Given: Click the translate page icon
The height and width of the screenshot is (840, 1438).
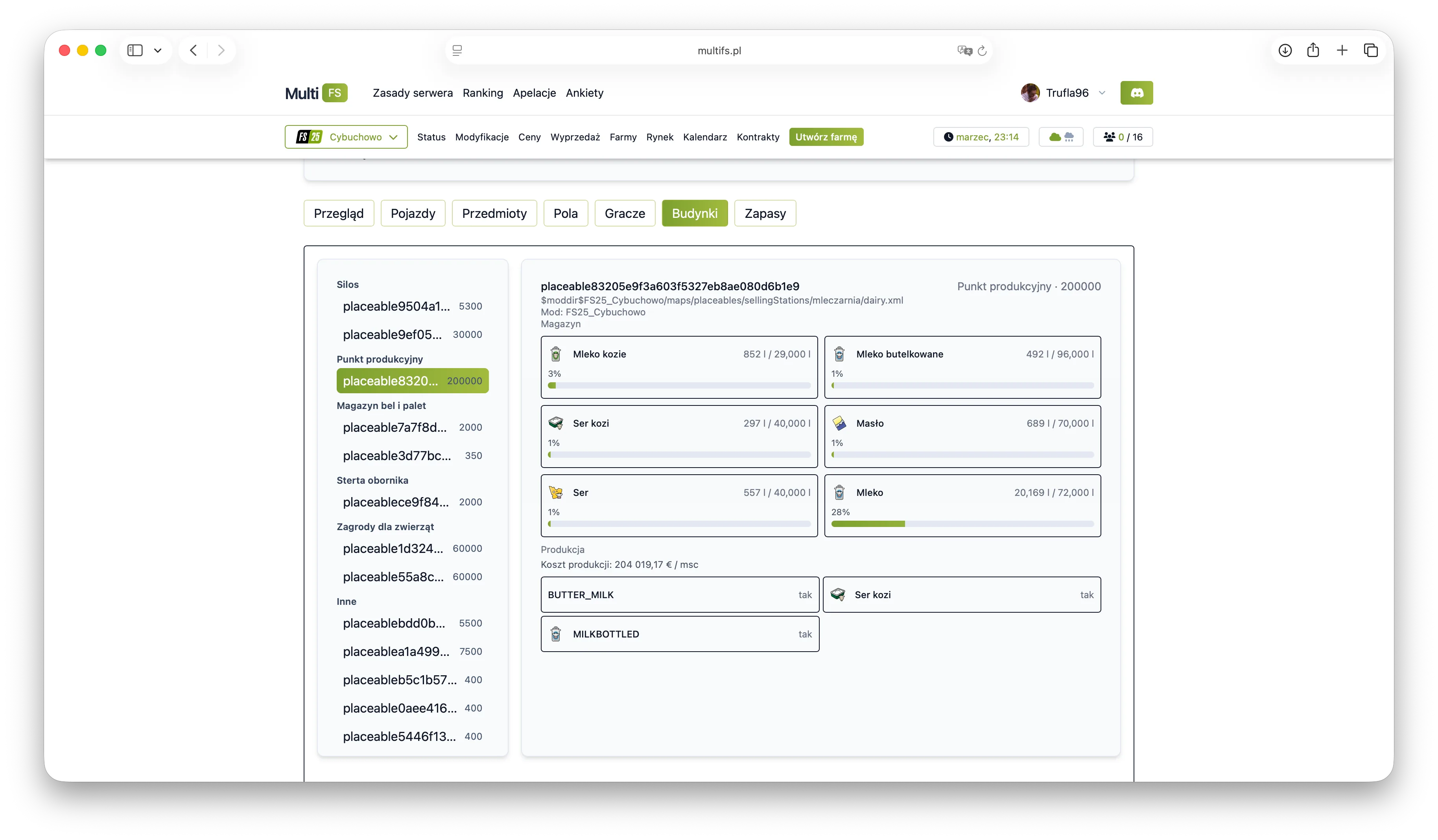Looking at the screenshot, I should point(964,51).
